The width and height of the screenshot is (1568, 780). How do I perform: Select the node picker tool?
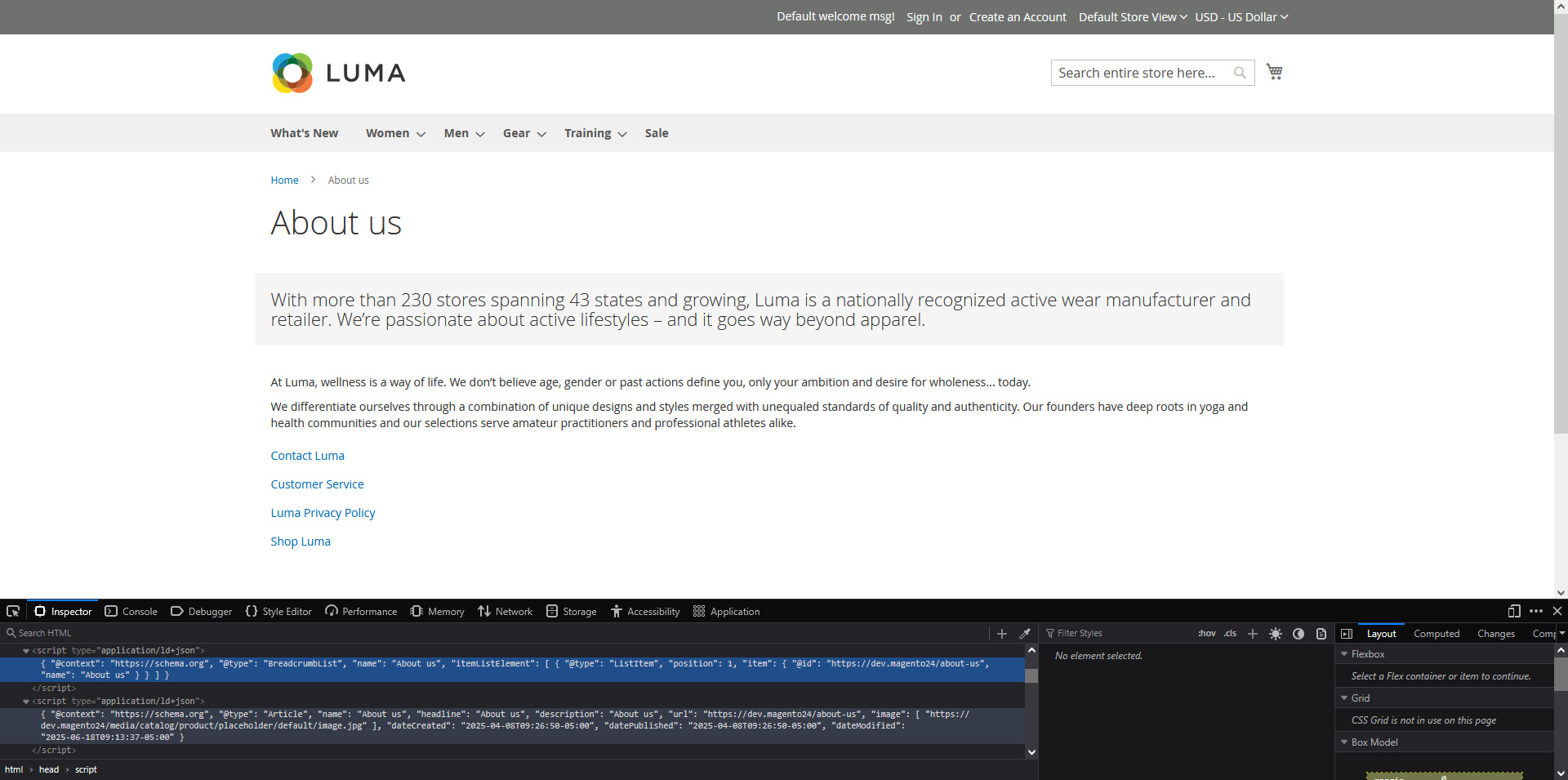[x=13, y=611]
